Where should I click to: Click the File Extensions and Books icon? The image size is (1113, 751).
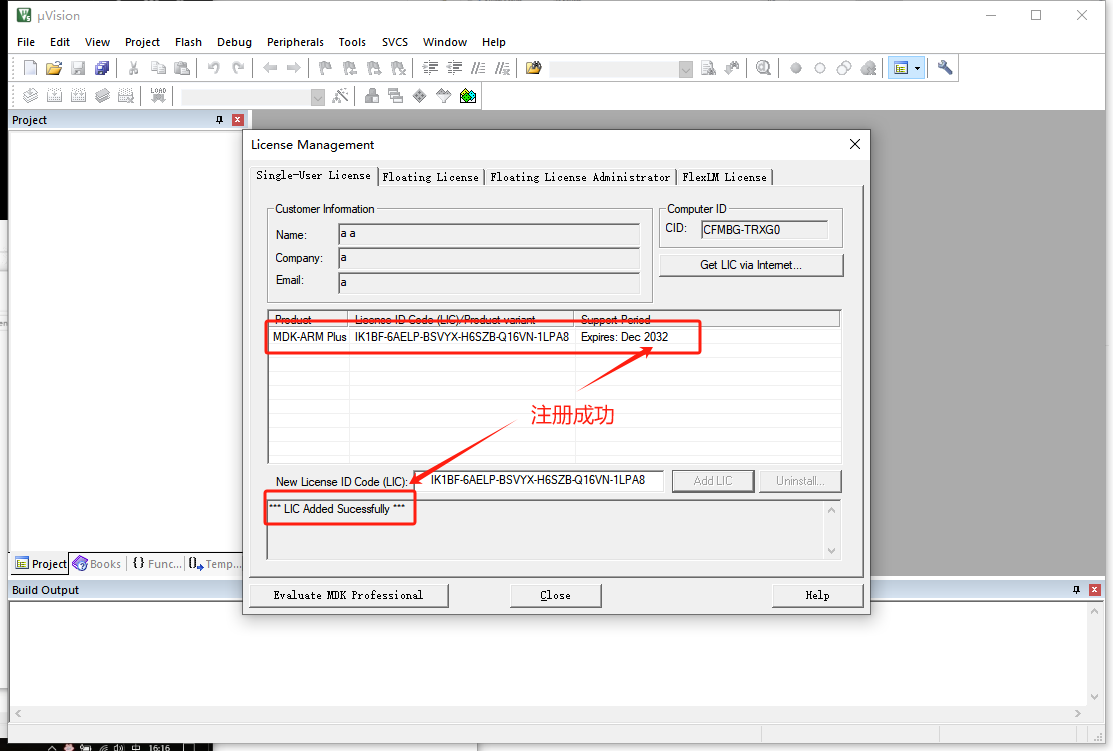coord(371,96)
